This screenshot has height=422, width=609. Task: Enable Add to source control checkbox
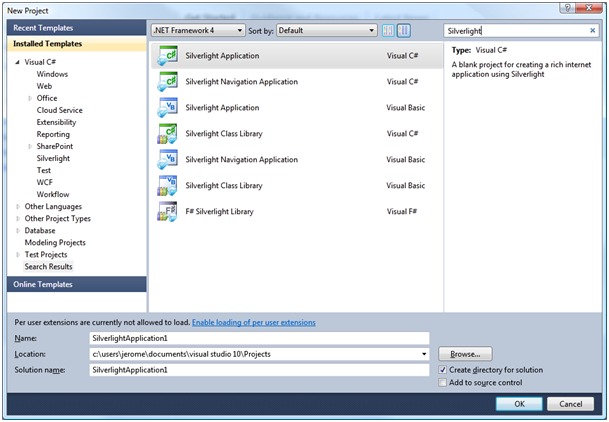coord(443,383)
